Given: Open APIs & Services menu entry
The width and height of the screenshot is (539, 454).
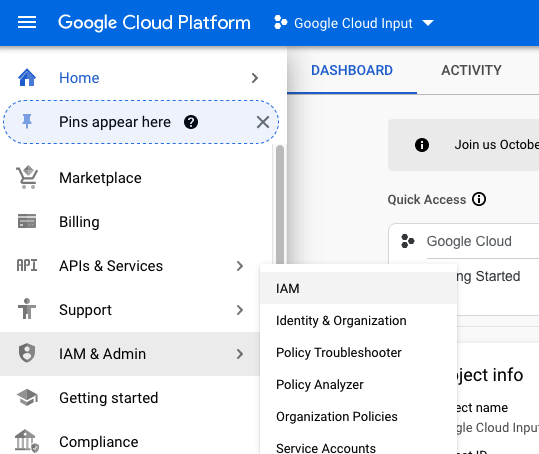Looking at the screenshot, I should (111, 266).
